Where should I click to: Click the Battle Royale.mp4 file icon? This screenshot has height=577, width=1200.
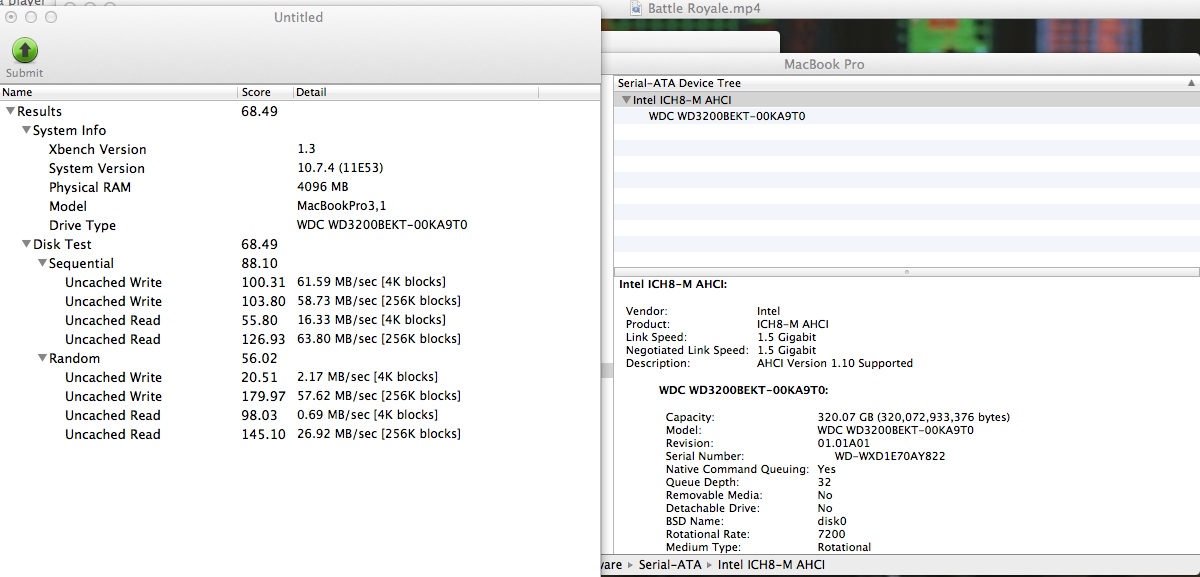[637, 8]
